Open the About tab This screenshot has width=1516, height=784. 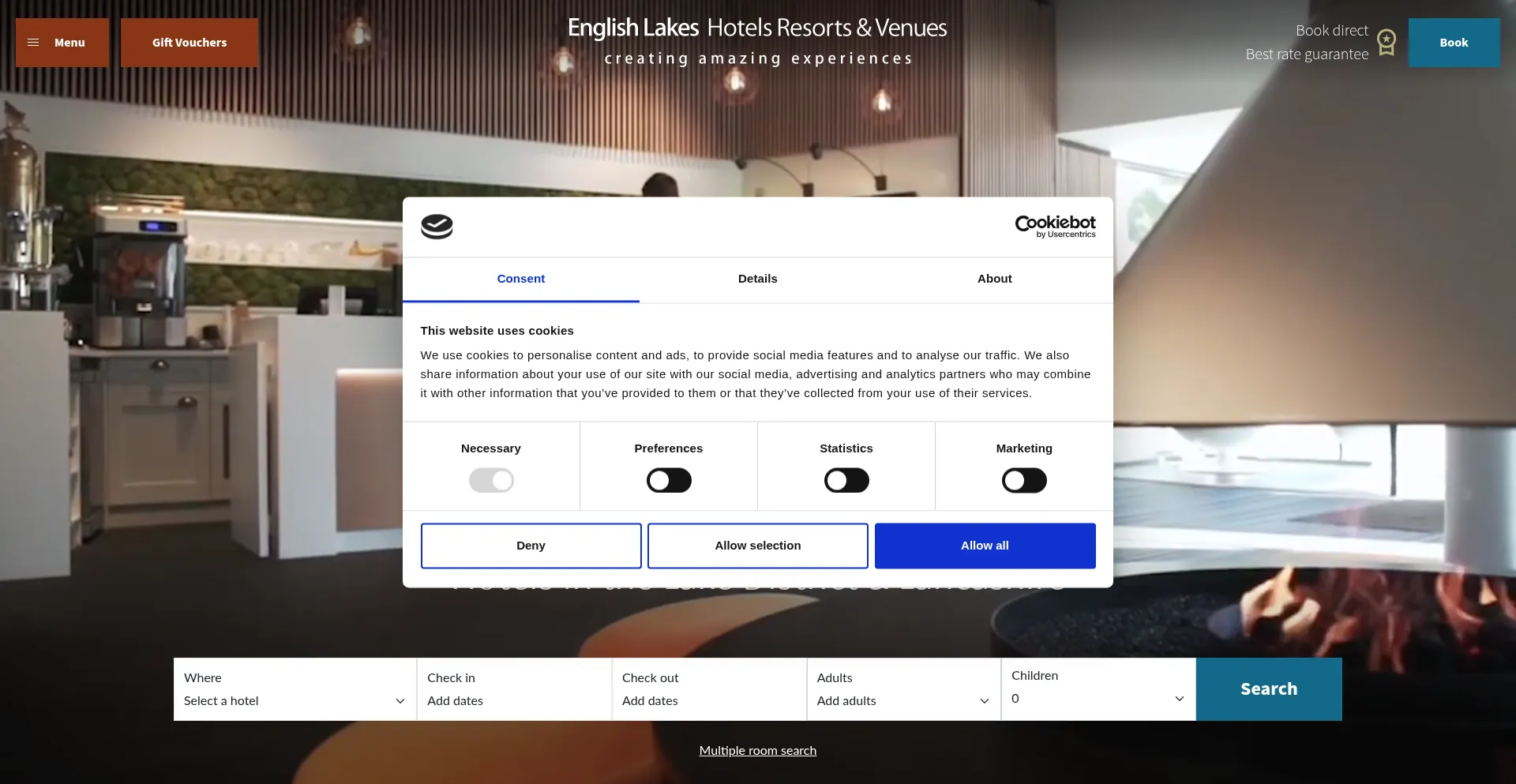coord(994,279)
